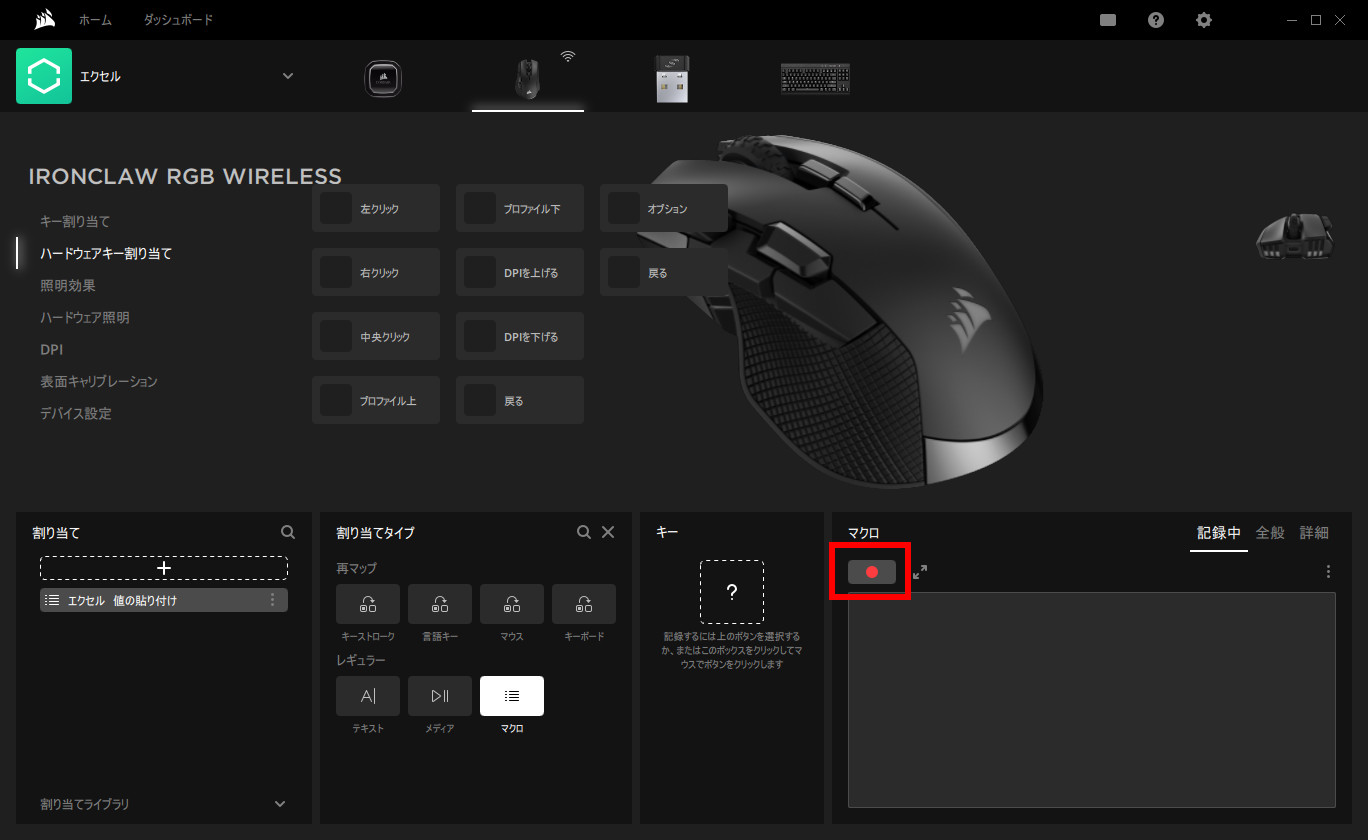This screenshot has width=1368, height=840.
Task: Select the 右クリック button assignment
Action: 376,272
